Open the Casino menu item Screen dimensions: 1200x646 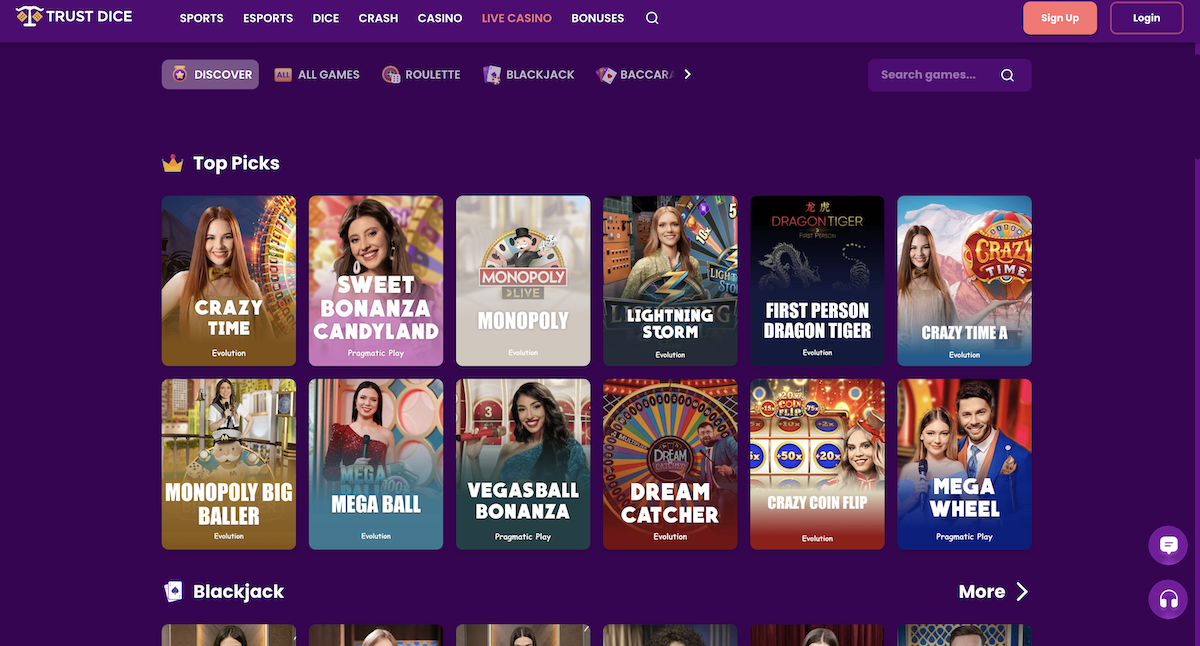pos(440,18)
